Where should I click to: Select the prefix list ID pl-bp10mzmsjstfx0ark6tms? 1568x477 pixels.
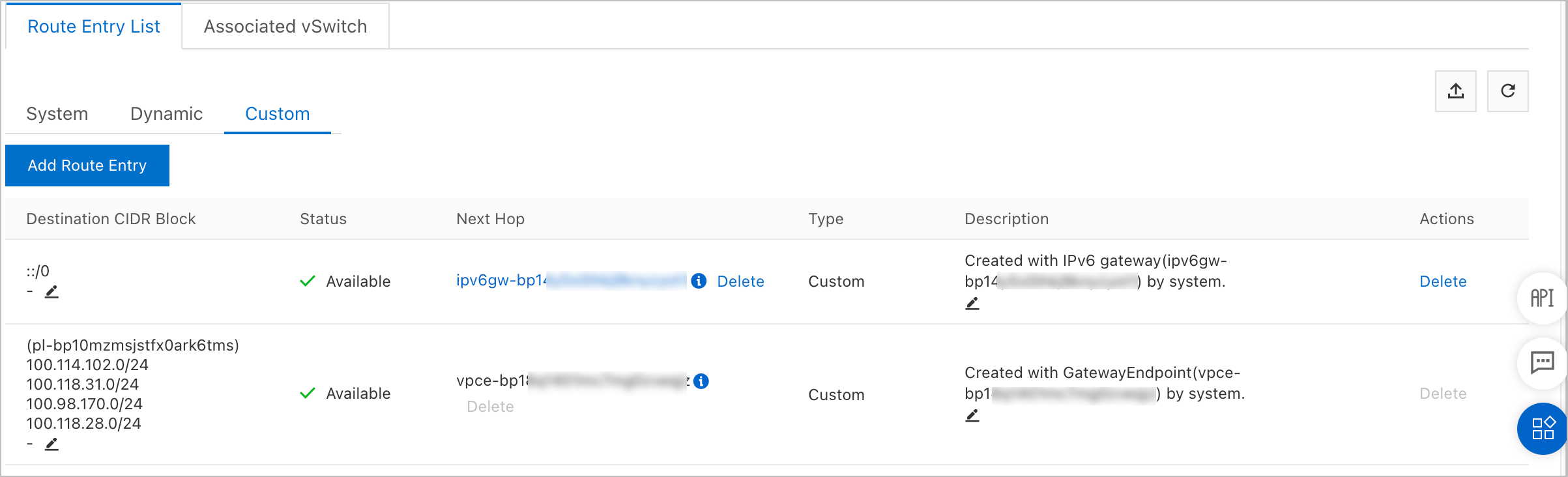point(133,345)
